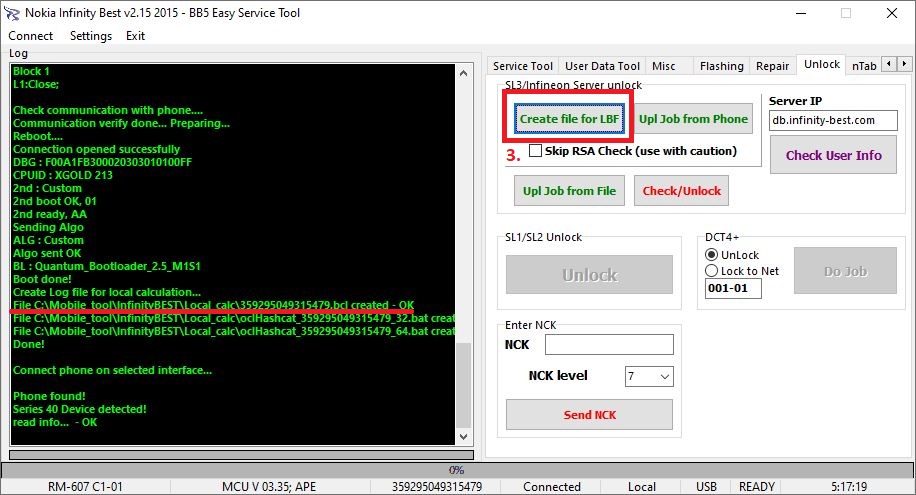Select the Unlock tab
916x495 pixels.
tap(821, 64)
